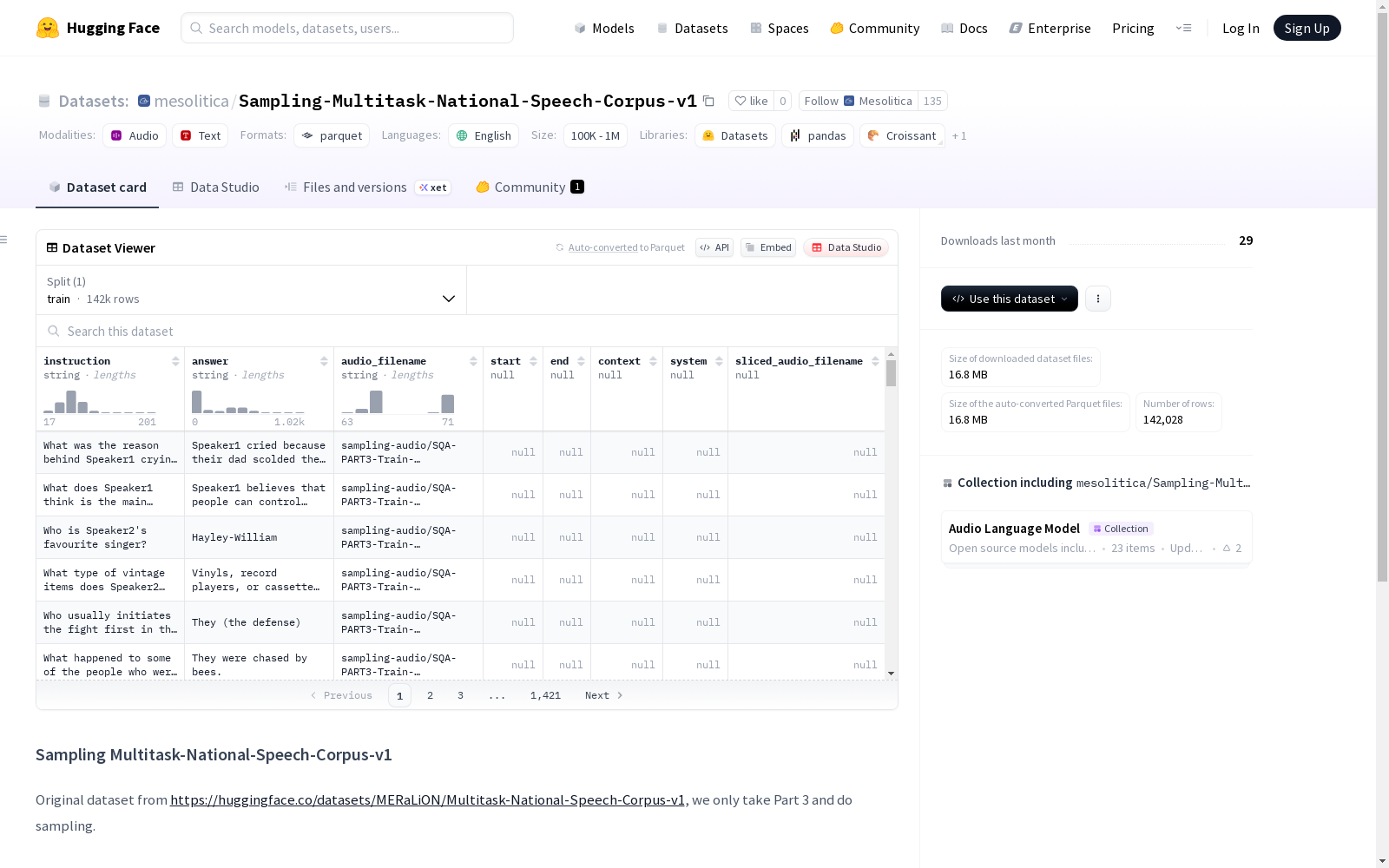This screenshot has width=1389, height=868.
Task: Click the Sign Up button
Action: [1307, 28]
